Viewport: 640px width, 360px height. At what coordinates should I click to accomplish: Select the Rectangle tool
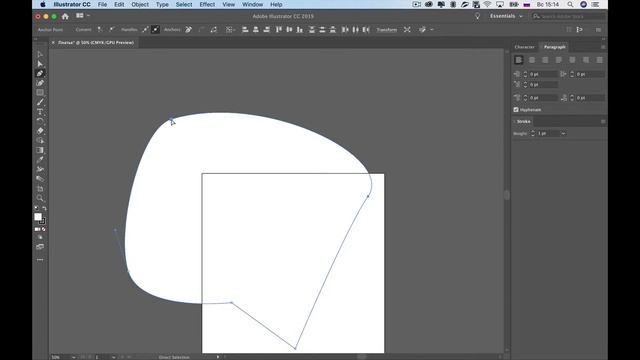[x=40, y=93]
